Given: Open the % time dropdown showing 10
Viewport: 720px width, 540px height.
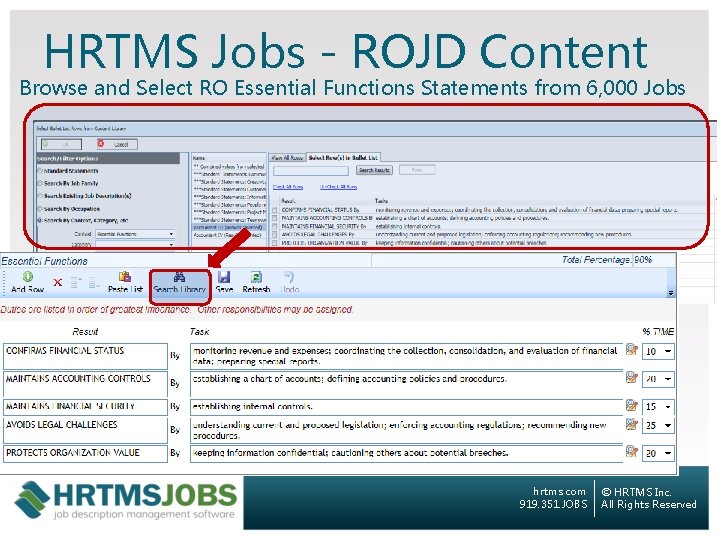Looking at the screenshot, I should pos(658,352).
